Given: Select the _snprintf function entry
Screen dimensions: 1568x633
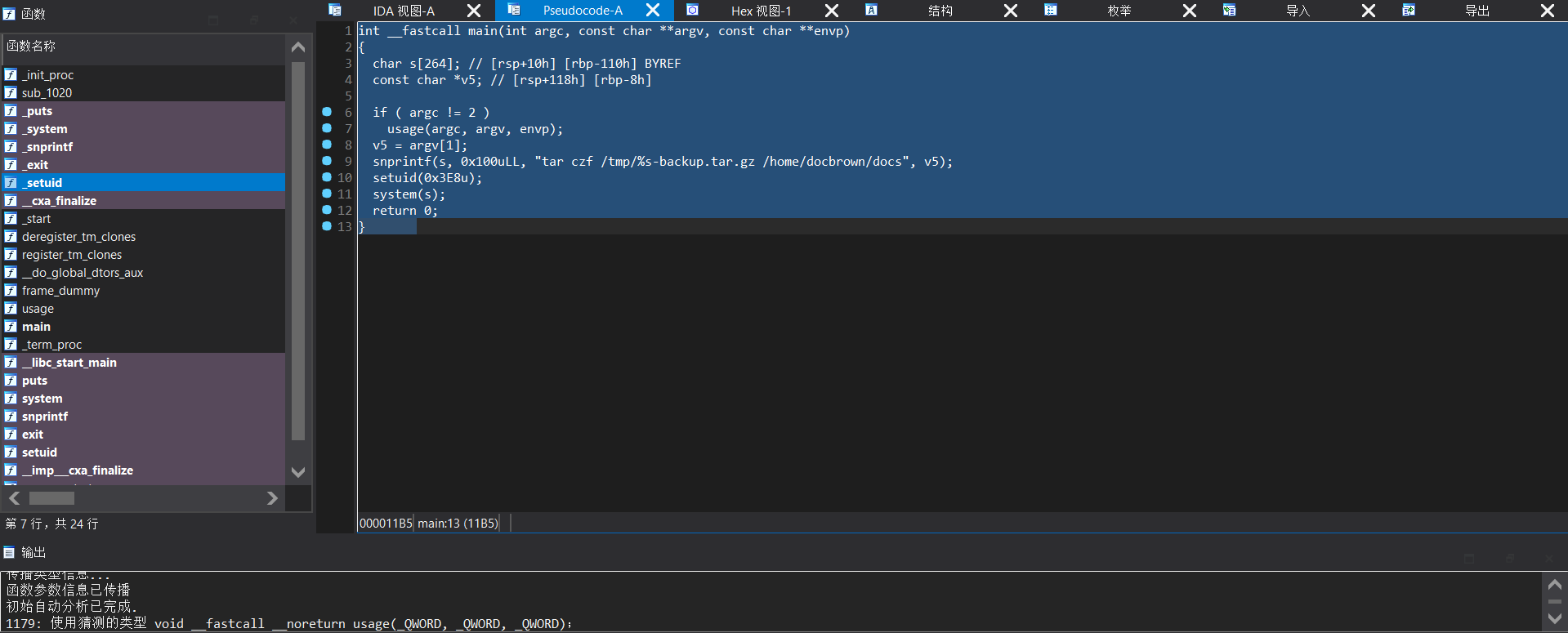Looking at the screenshot, I should point(143,146).
